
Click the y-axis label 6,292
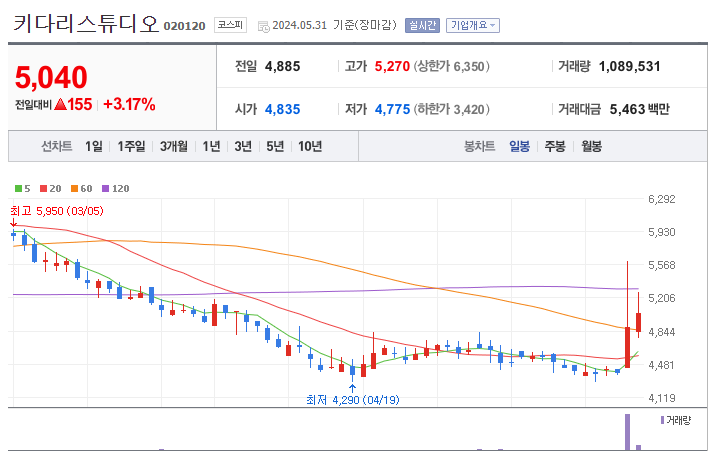coord(662,199)
